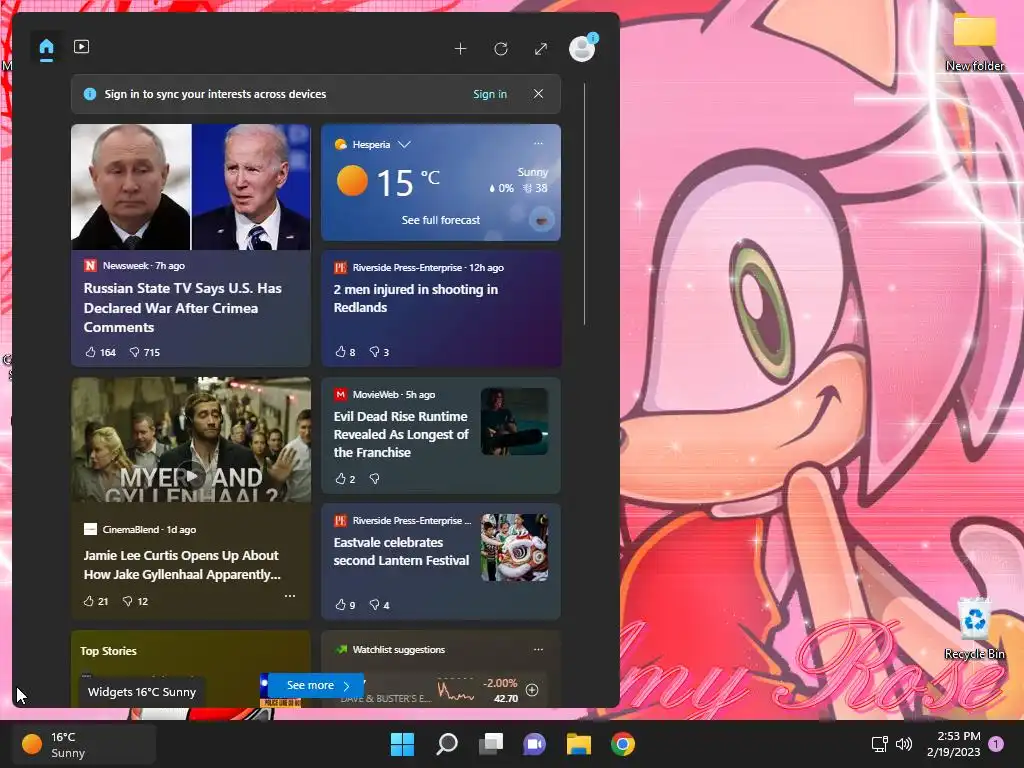This screenshot has height=768, width=1024.
Task: Select the New folder desktop icon
Action: (x=974, y=42)
